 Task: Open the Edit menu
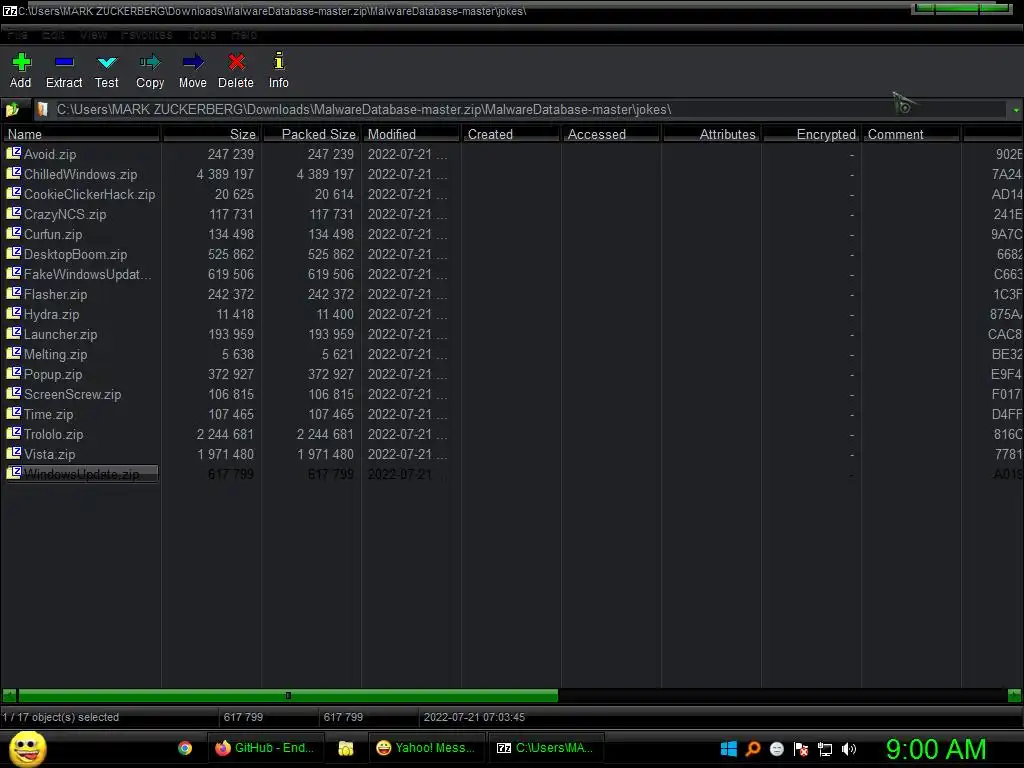point(53,35)
